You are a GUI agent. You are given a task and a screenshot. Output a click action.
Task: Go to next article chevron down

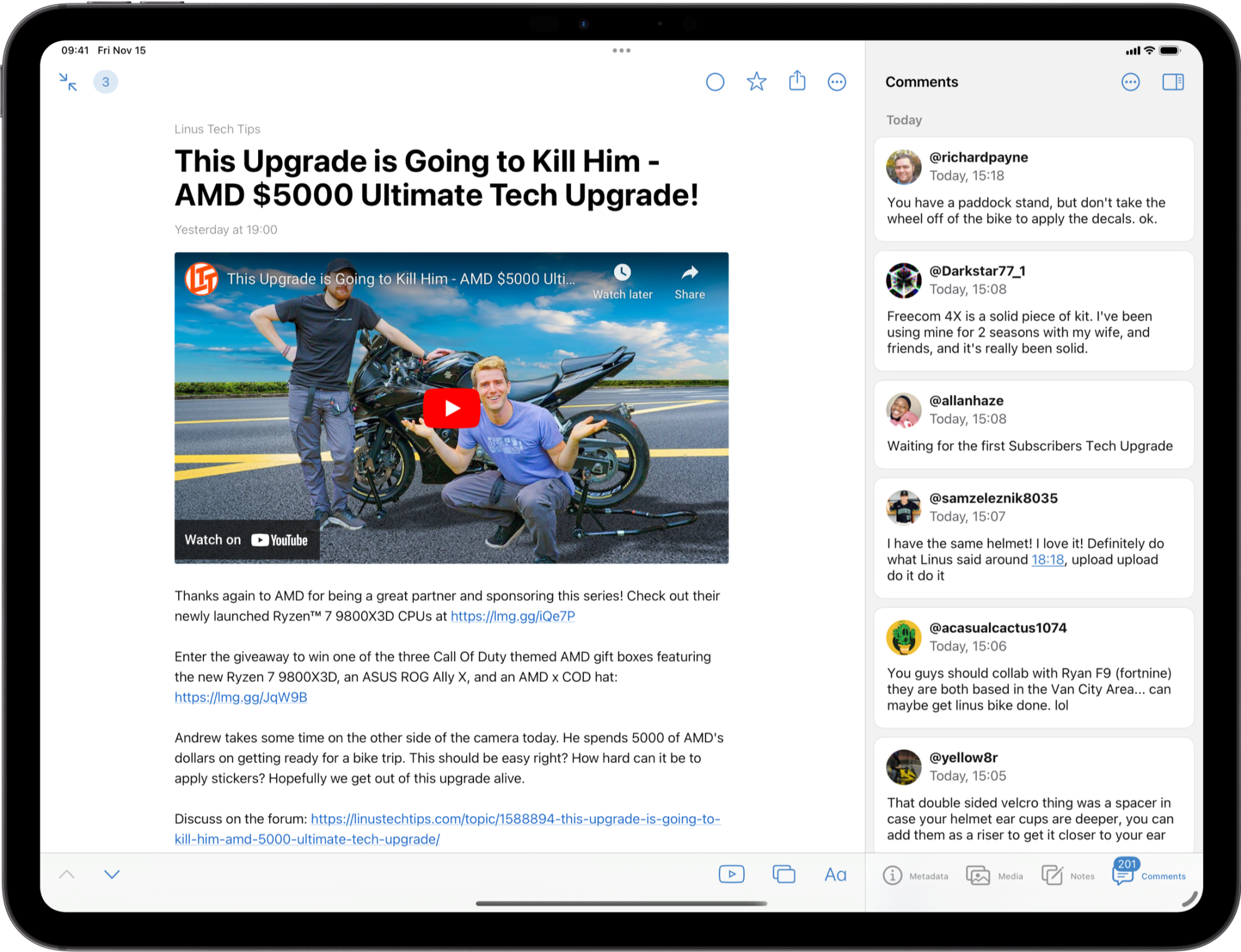(x=112, y=874)
